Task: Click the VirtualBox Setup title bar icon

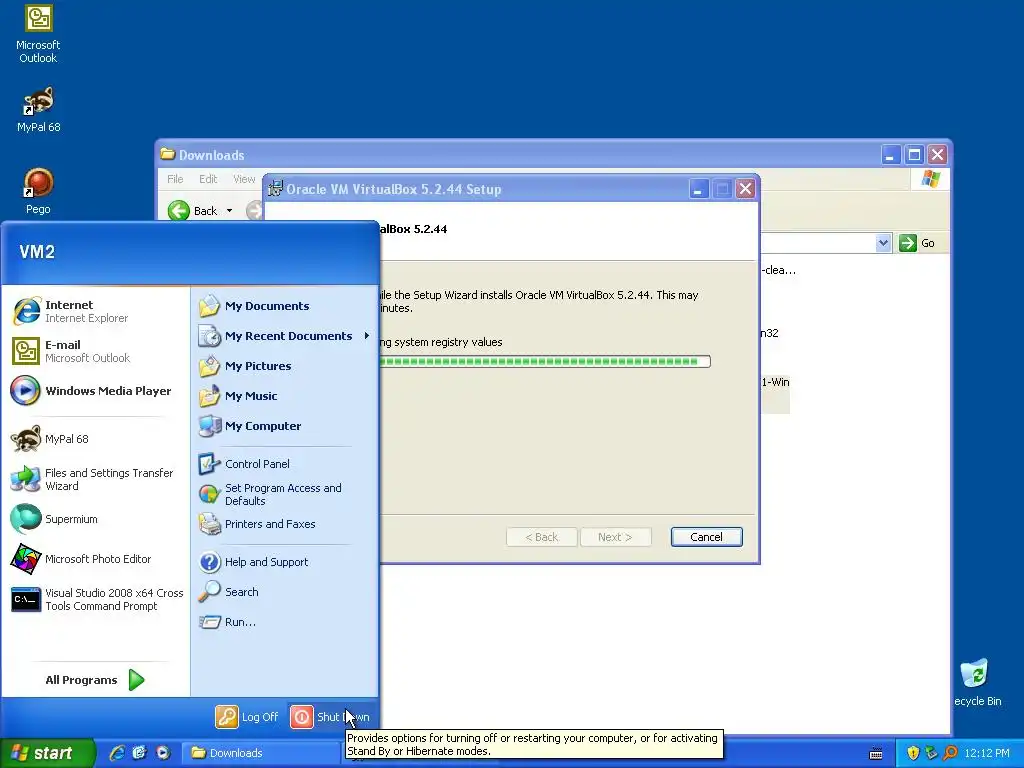Action: pos(276,189)
